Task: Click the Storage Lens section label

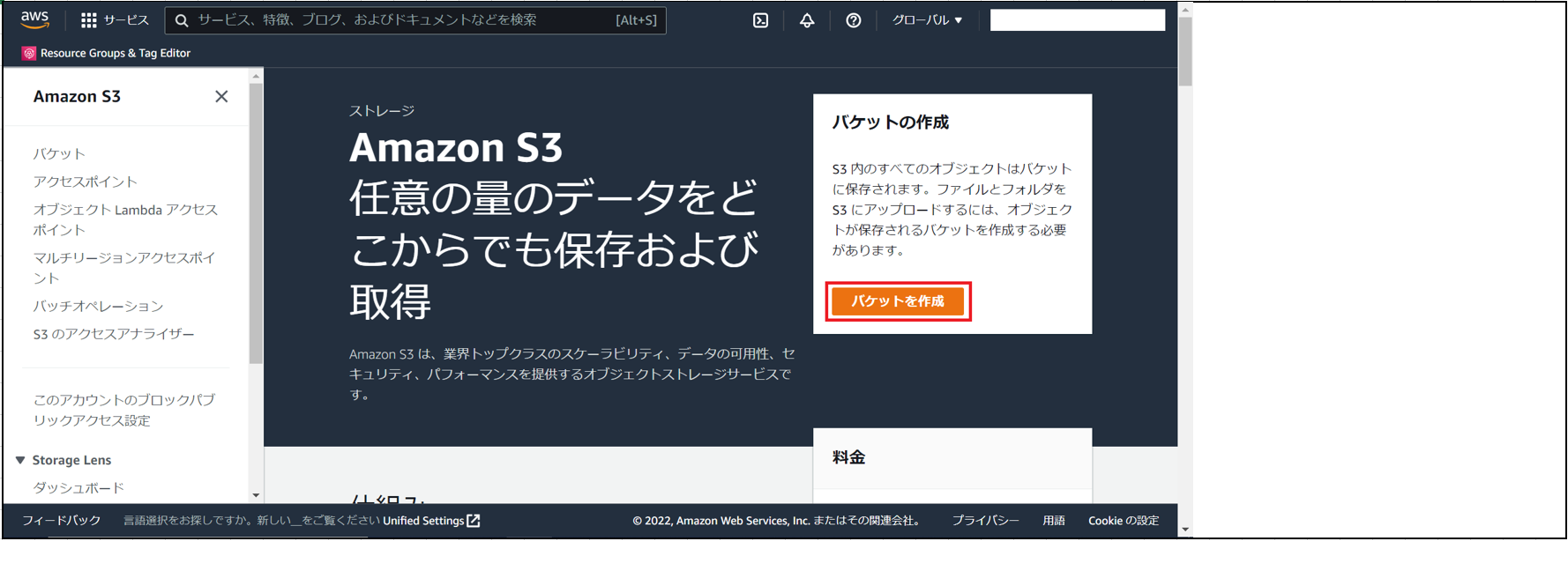Action: click(71, 460)
